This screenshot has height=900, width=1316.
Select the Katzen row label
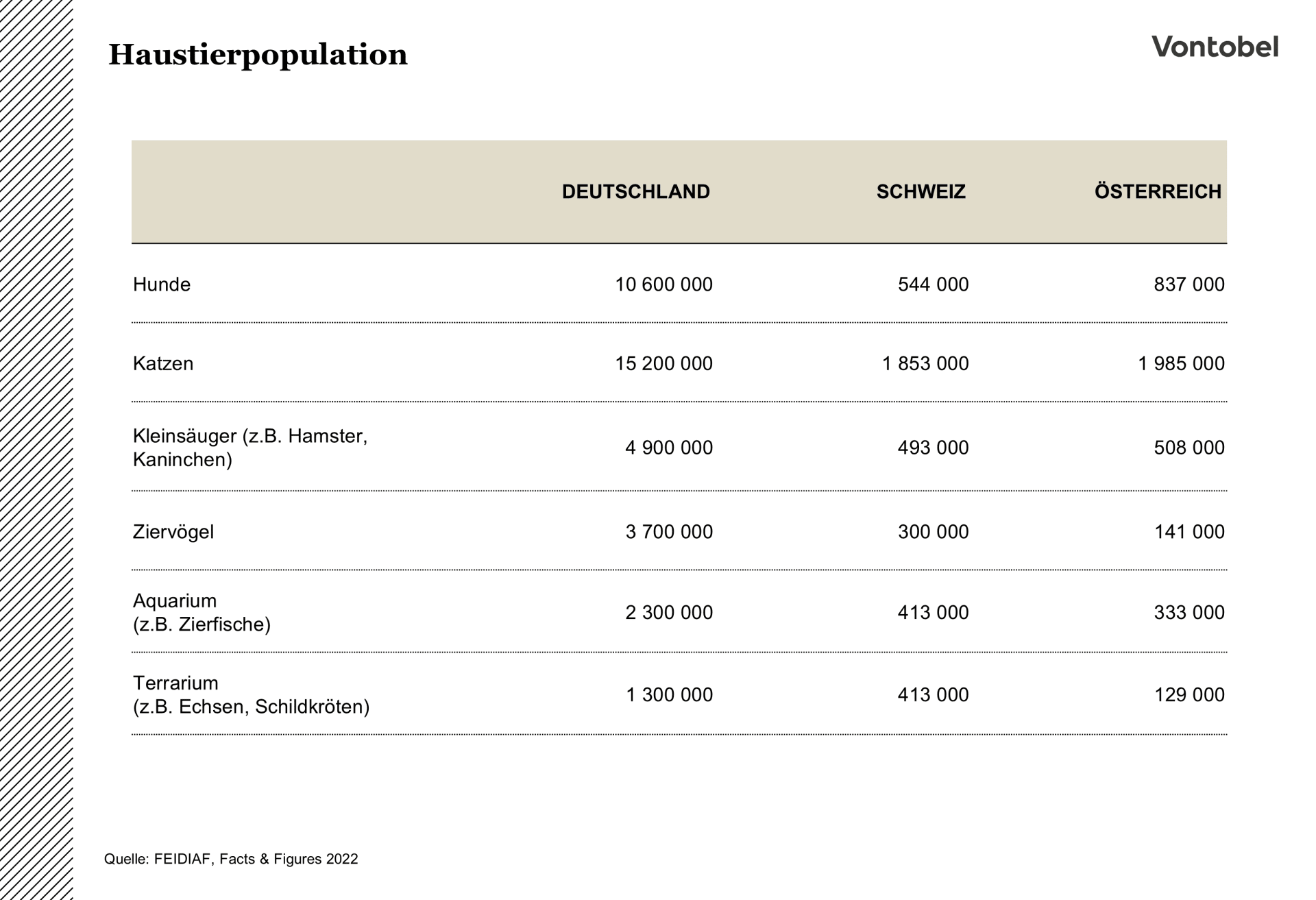click(x=163, y=363)
